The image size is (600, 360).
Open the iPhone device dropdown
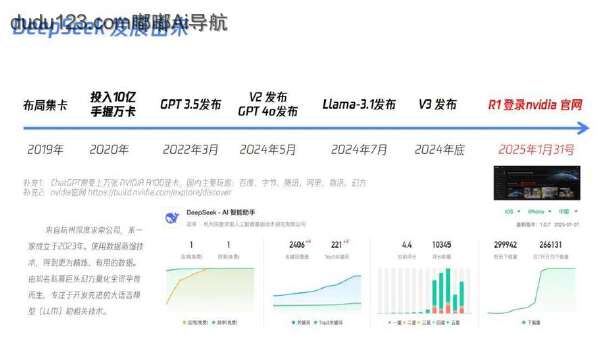(x=540, y=212)
